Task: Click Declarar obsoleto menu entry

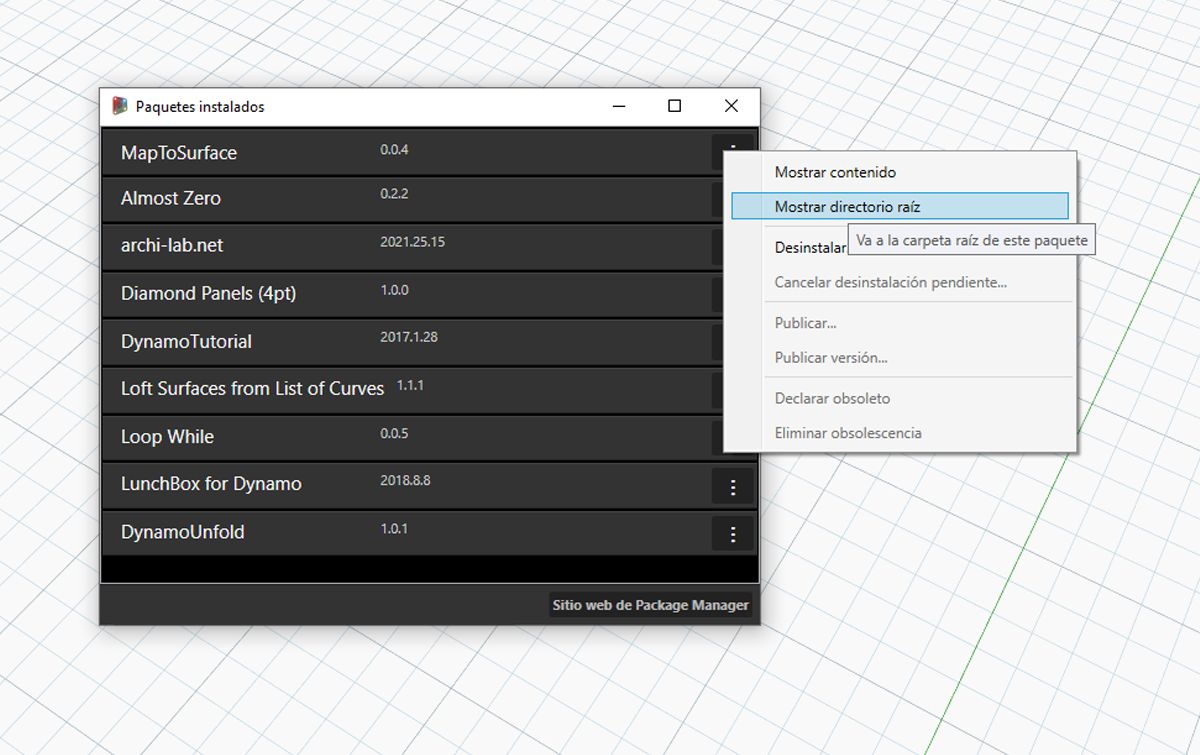Action: pos(900,398)
